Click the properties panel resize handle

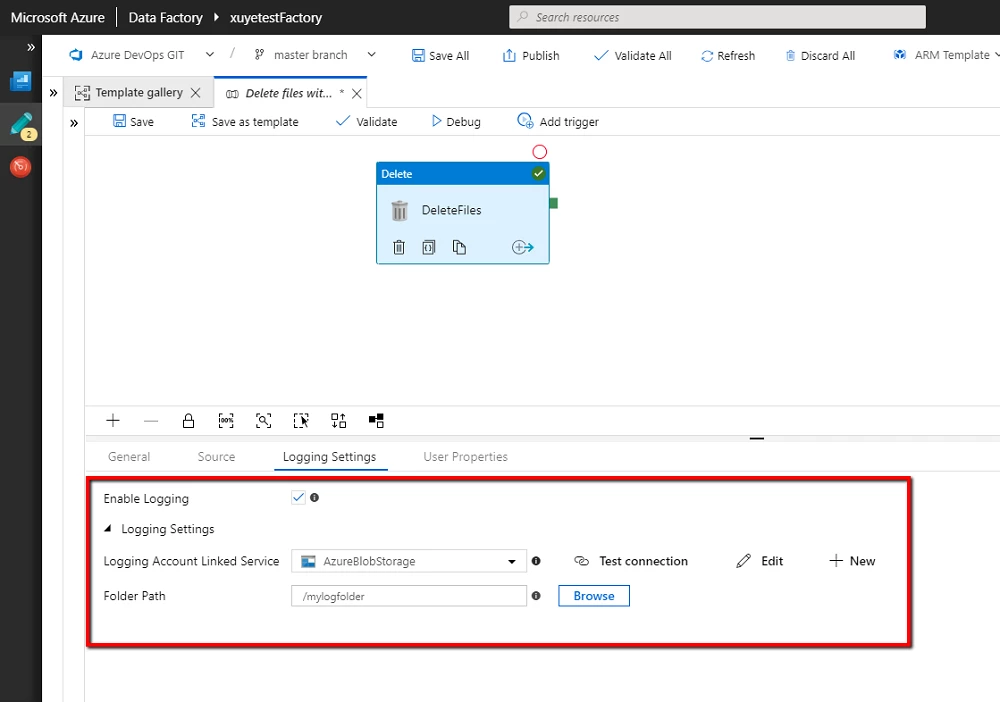(757, 439)
